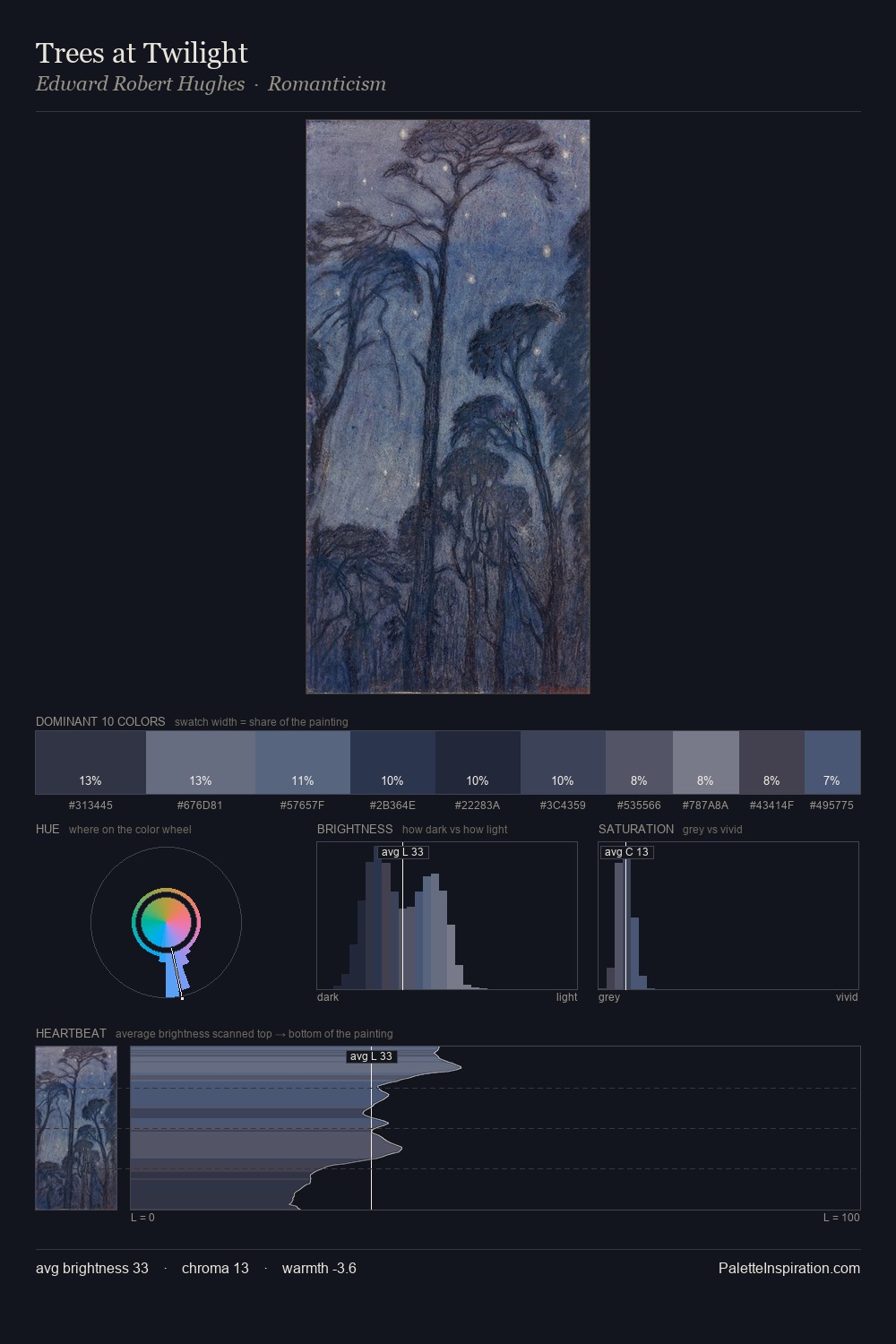Image resolution: width=896 pixels, height=1344 pixels.
Task: Click the #535566 swatch
Action: click(x=639, y=762)
